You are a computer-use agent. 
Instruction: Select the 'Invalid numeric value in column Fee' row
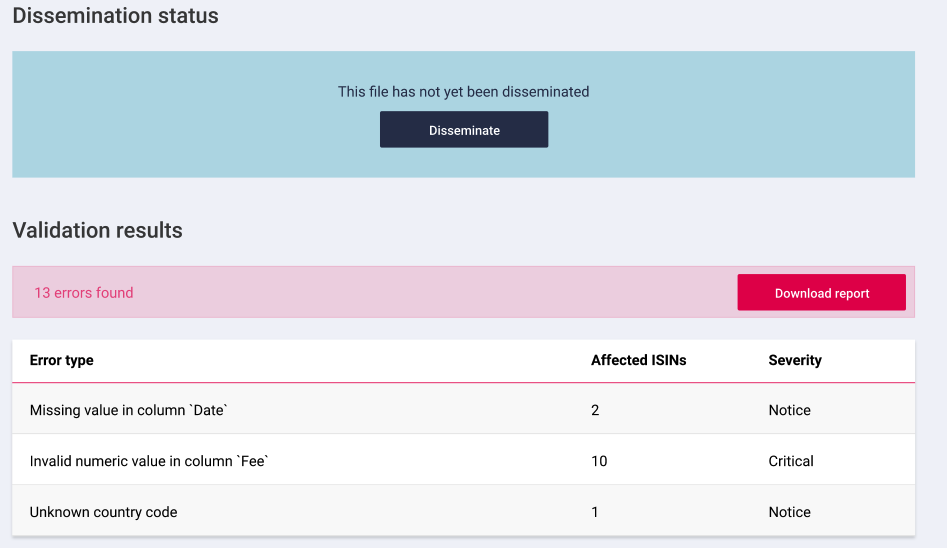[x=463, y=459]
